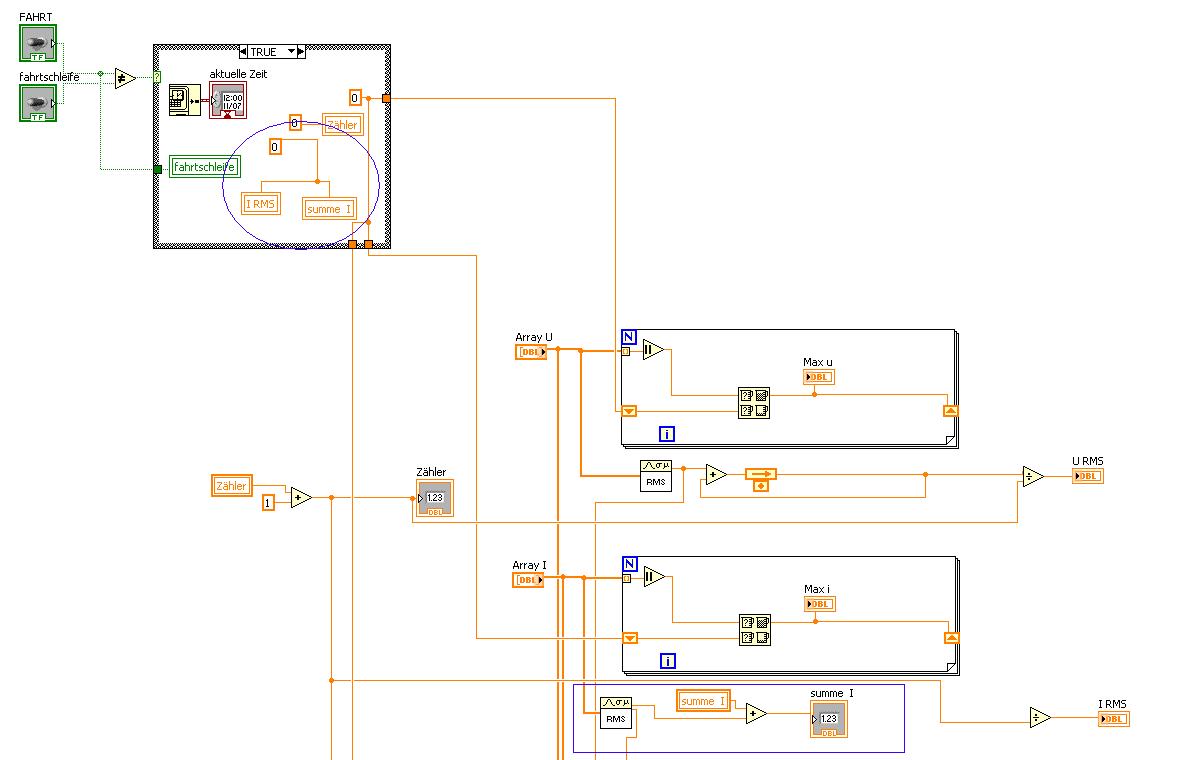The image size is (1180, 760).
Task: Select iteration terminal i of lower loop
Action: tap(668, 661)
